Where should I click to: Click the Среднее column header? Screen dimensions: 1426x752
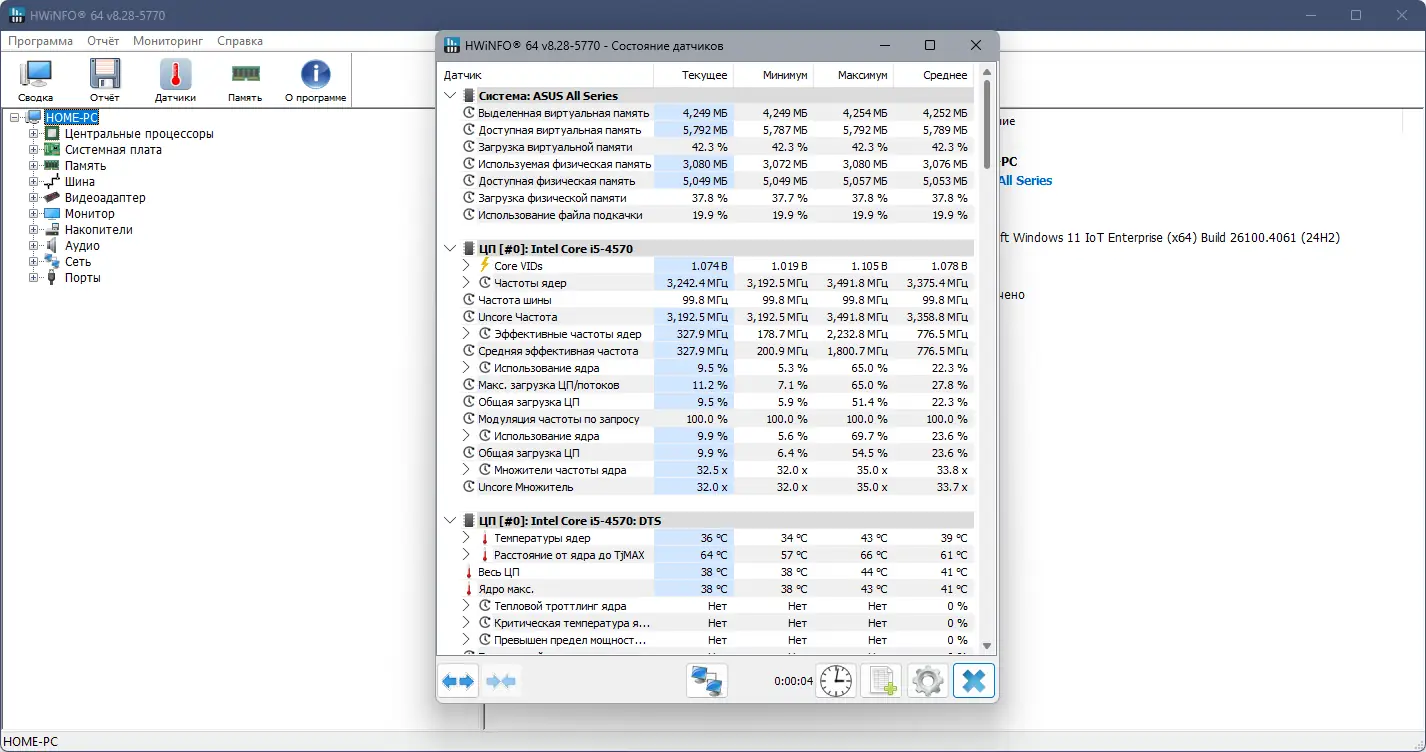934,75
